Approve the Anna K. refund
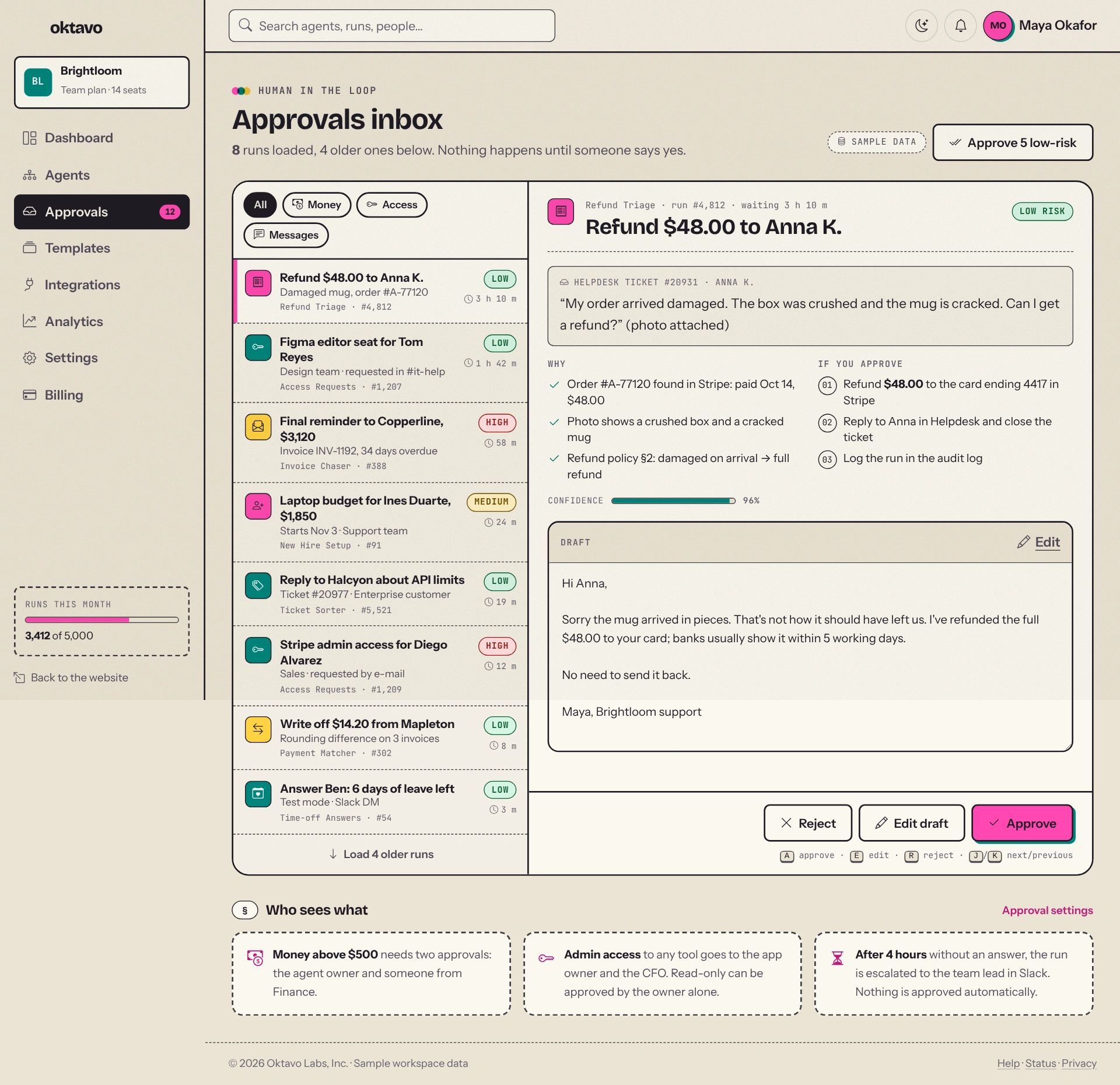The width and height of the screenshot is (1120, 1085). pyautogui.click(x=1023, y=823)
